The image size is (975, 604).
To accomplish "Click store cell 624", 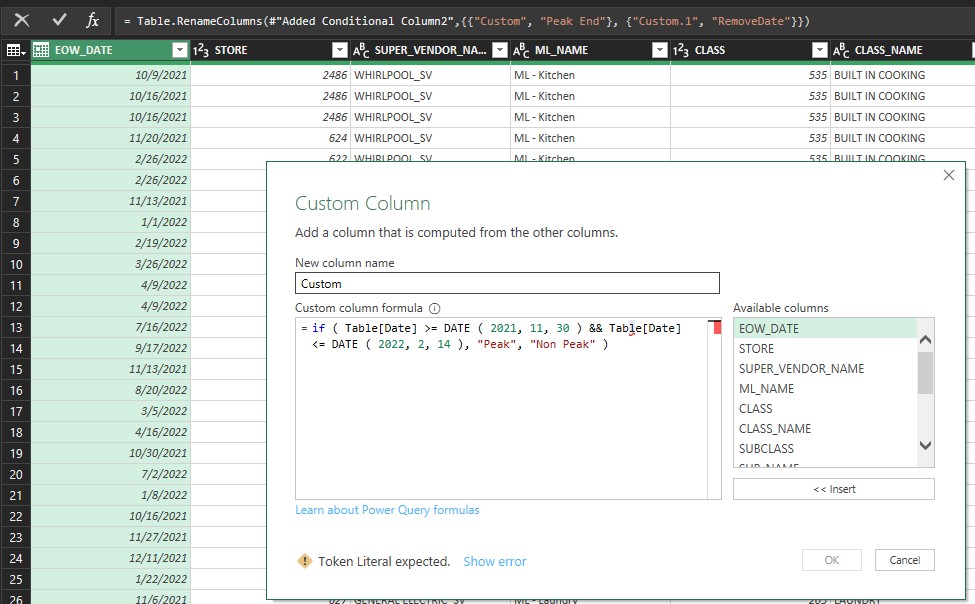I will coord(270,138).
